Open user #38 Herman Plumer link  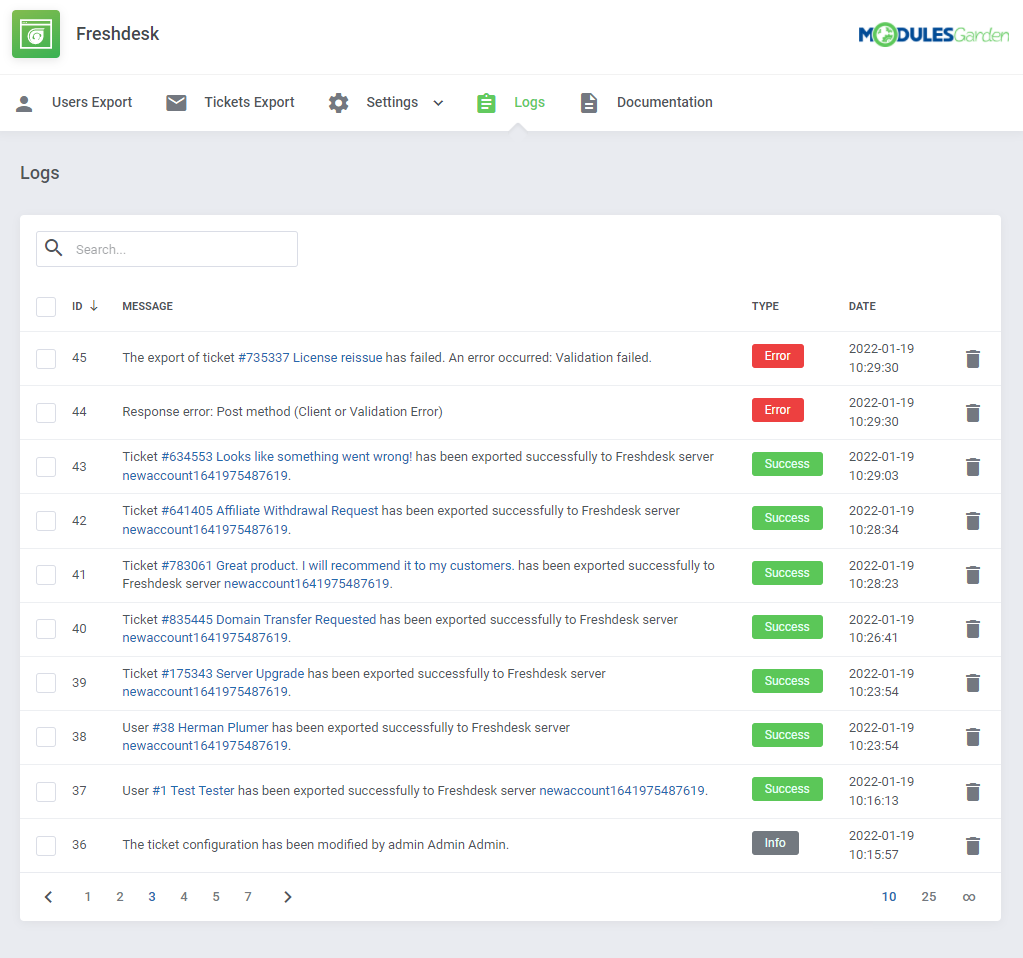click(x=210, y=728)
